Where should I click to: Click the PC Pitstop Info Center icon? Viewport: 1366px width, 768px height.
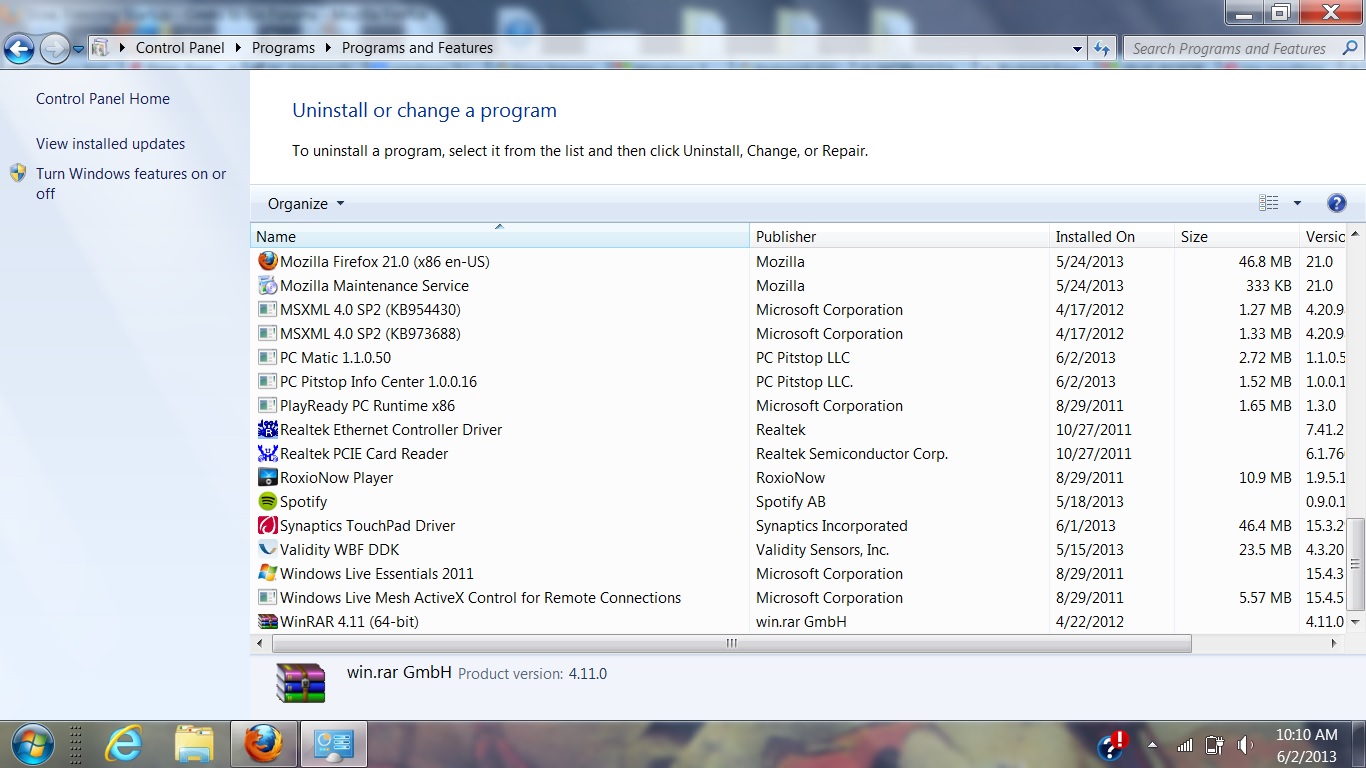click(267, 381)
